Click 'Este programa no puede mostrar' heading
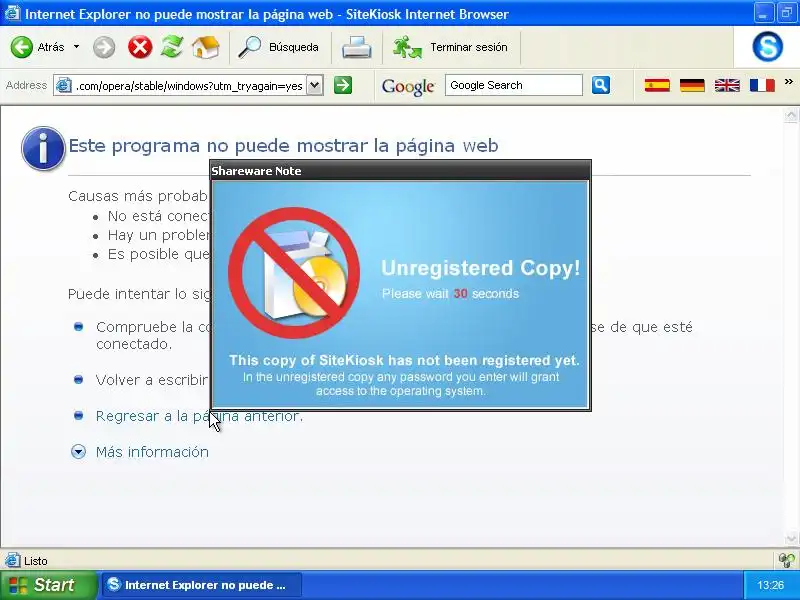This screenshot has height=600, width=800. click(283, 146)
